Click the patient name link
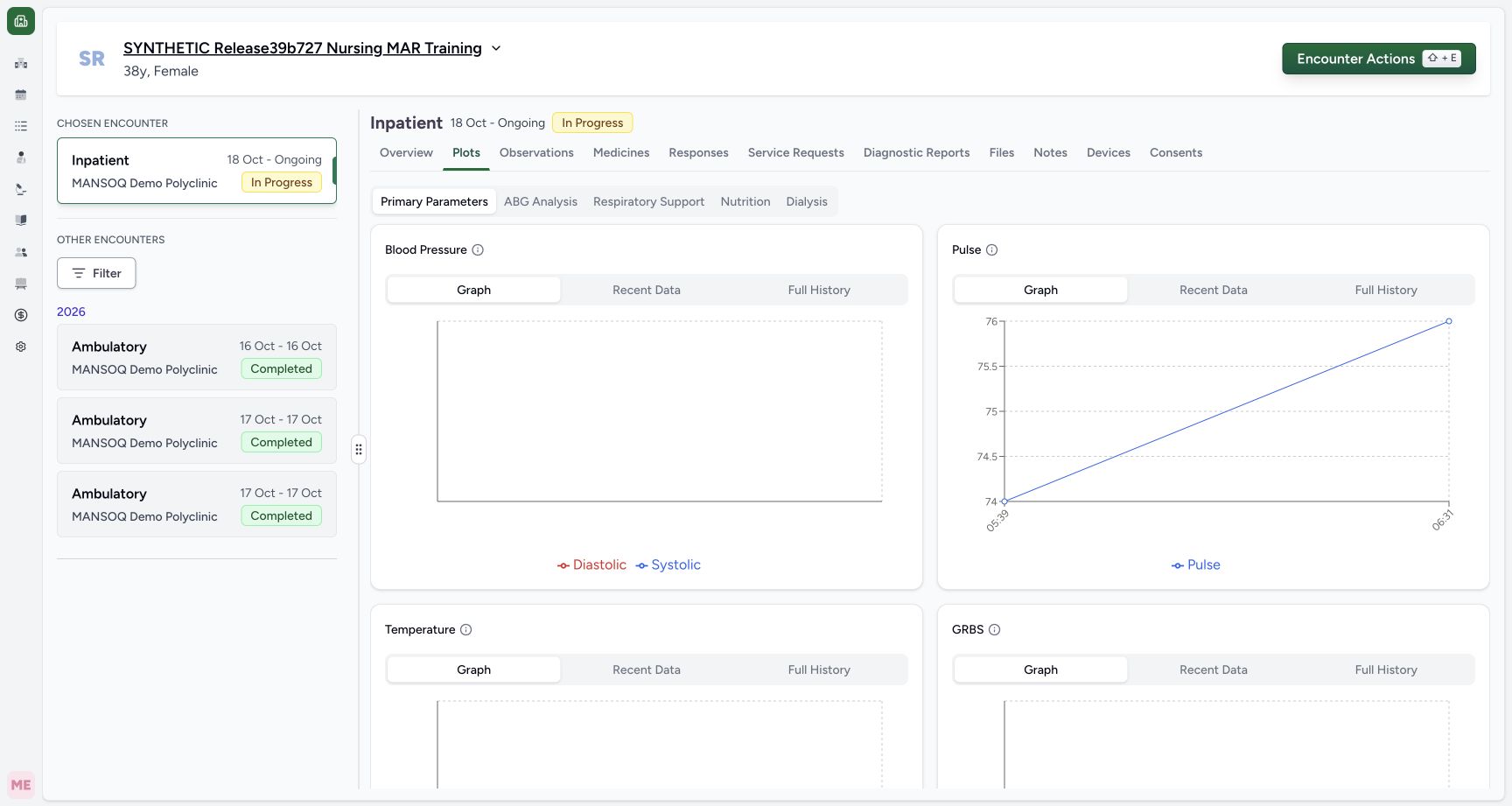Viewport: 1512px width, 806px height. click(303, 48)
